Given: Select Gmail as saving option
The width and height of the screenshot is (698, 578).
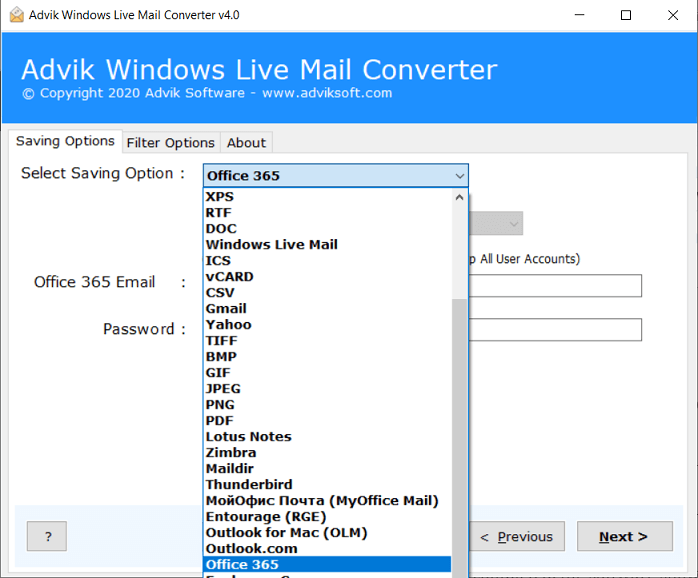Looking at the screenshot, I should tap(327, 309).
